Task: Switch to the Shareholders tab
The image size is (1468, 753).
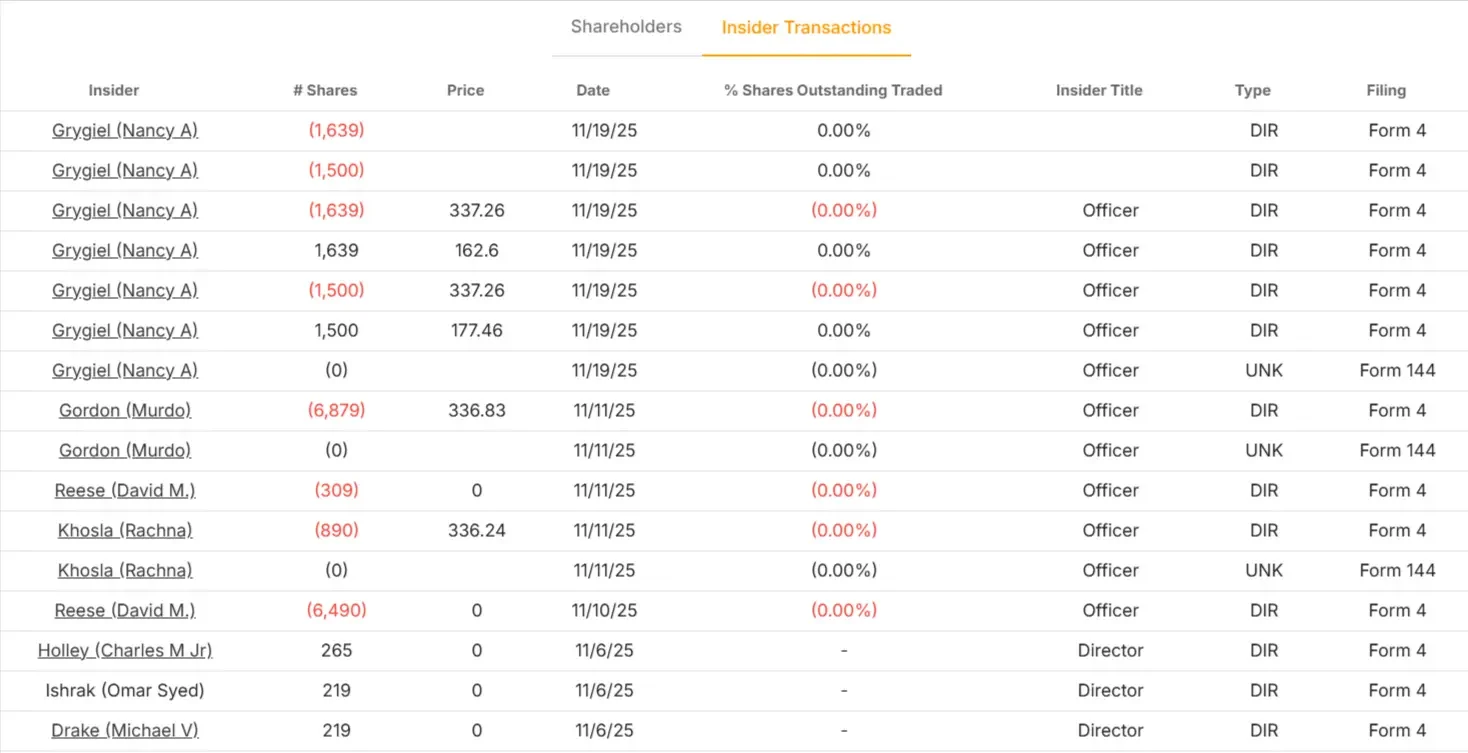Action: click(x=626, y=27)
